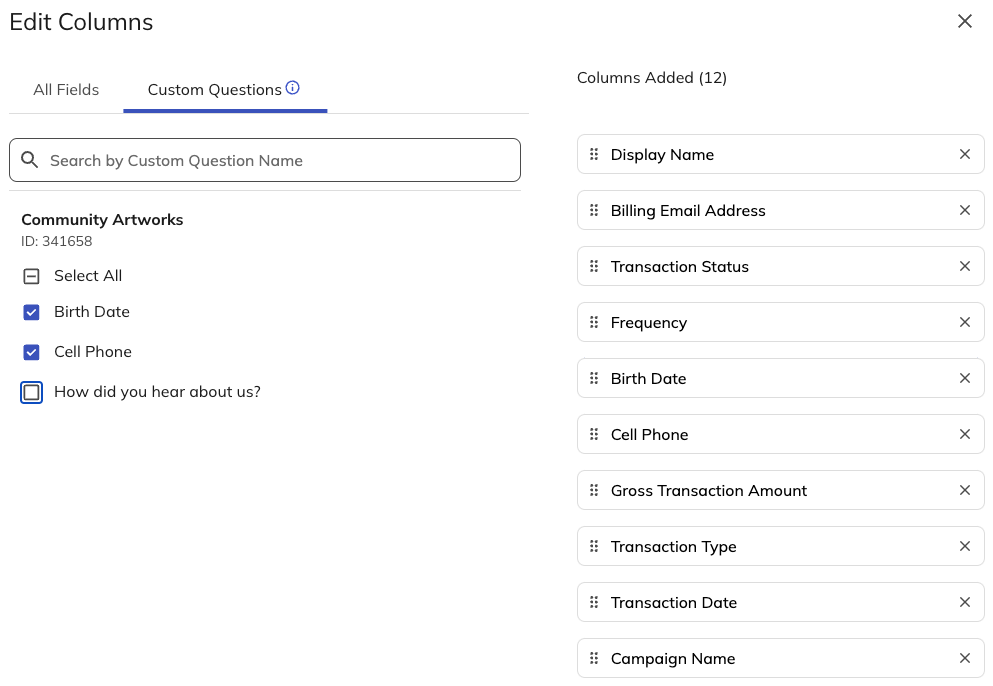Remove the Transaction Type column
Viewport: 993px width, 686px height.
click(x=965, y=546)
